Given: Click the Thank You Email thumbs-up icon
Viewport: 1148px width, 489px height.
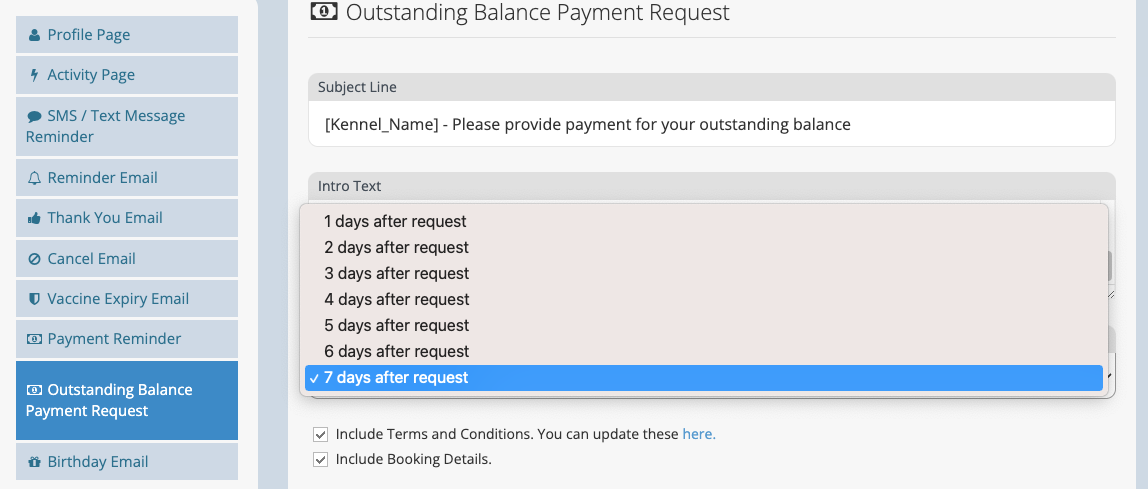Looking at the screenshot, I should pyautogui.click(x=34, y=218).
